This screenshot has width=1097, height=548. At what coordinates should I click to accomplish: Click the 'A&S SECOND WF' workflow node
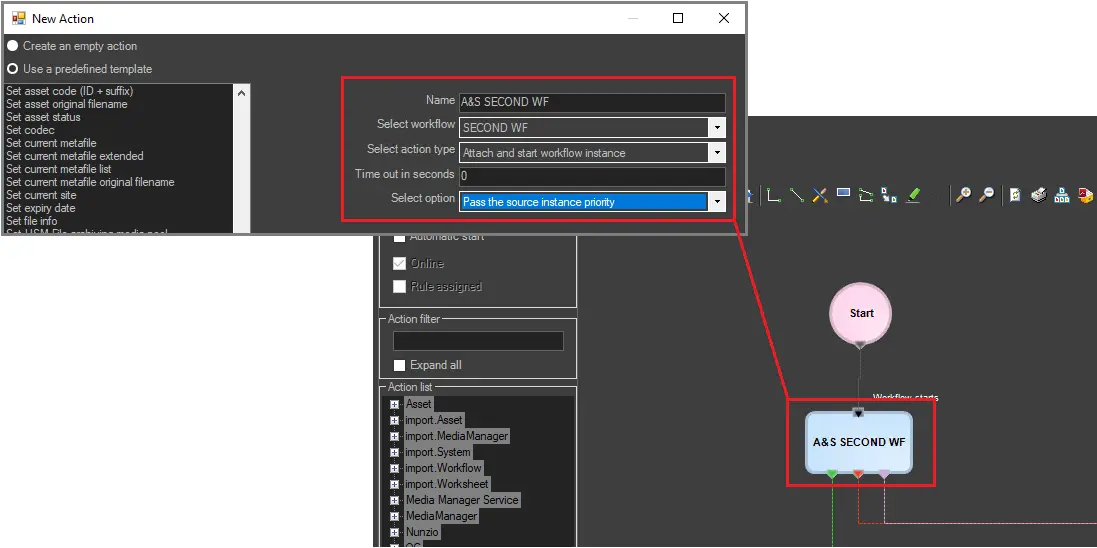coord(859,442)
